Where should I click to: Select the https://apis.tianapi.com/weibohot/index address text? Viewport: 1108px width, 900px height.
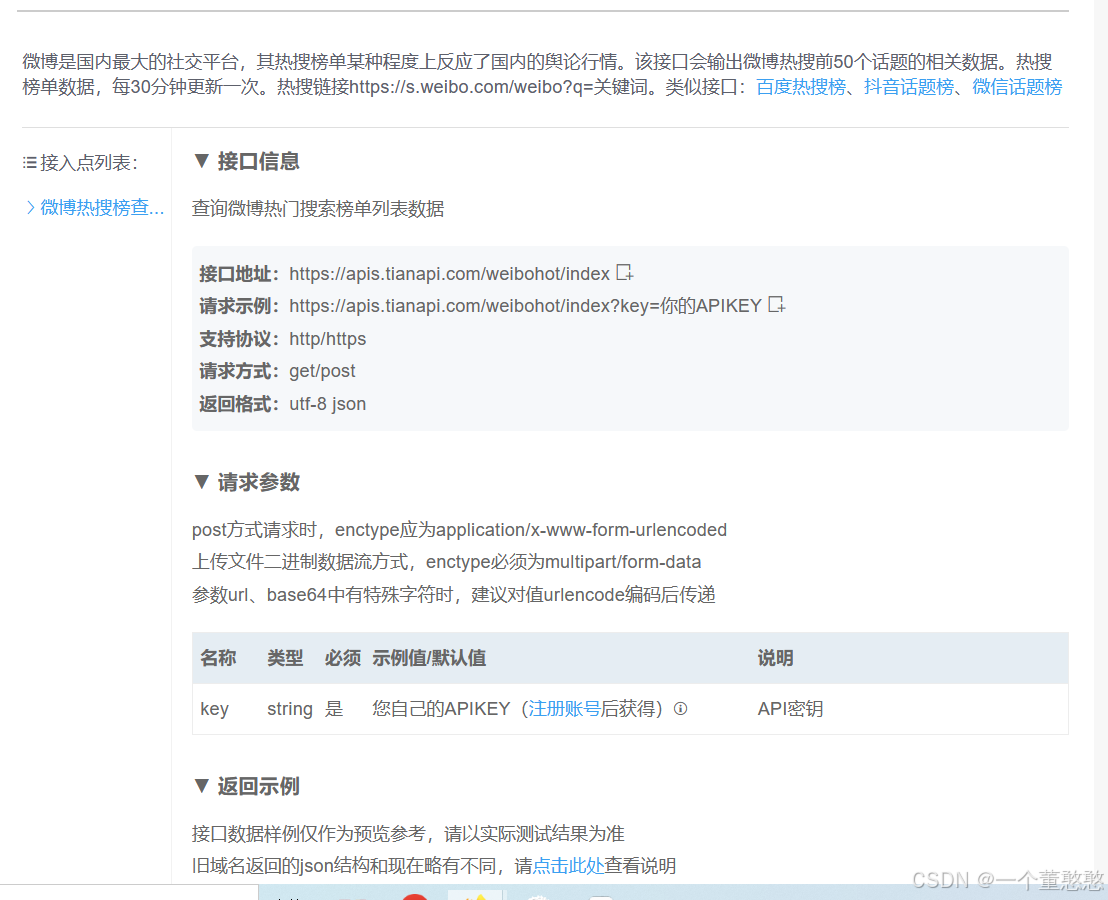pyautogui.click(x=449, y=273)
